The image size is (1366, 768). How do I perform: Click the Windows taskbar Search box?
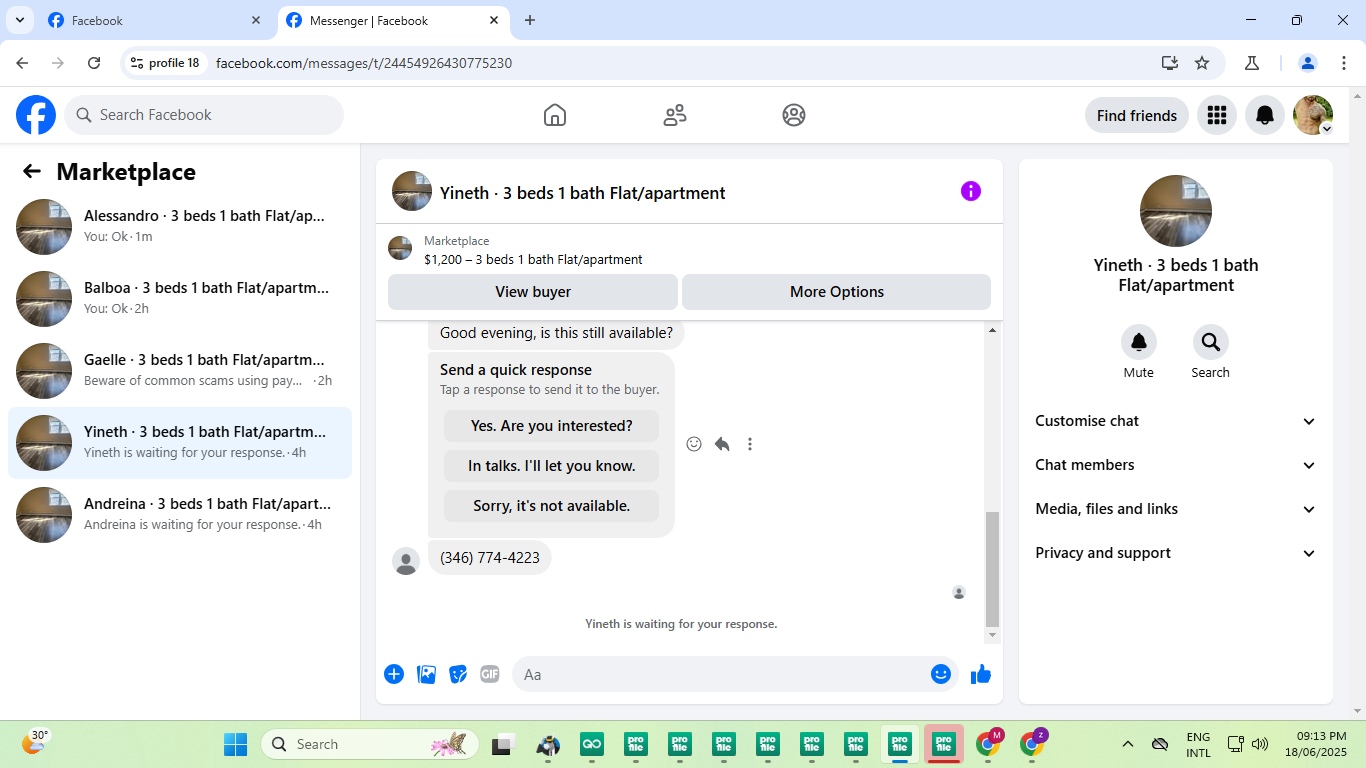[x=370, y=744]
